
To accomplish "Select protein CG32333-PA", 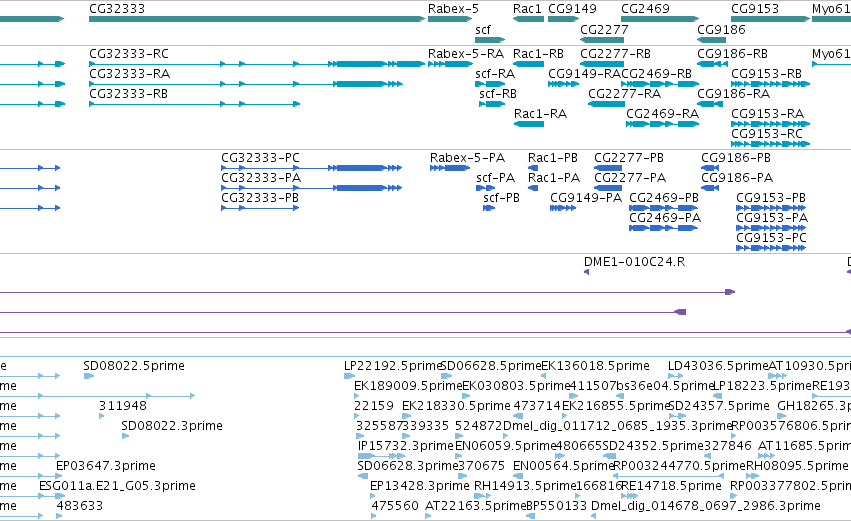I will tap(261, 177).
